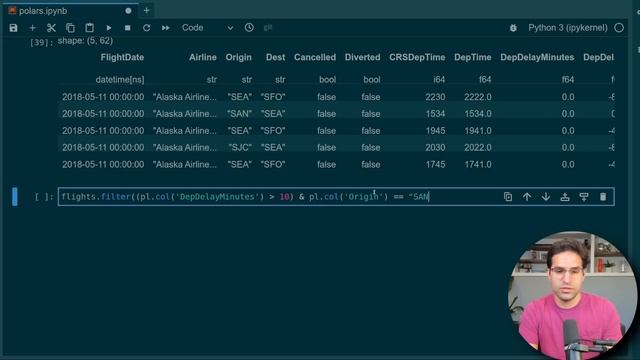Image resolution: width=640 pixels, height=360 pixels.
Task: Duplicate the active cell with the cell toolbar icon
Action: tap(508, 197)
